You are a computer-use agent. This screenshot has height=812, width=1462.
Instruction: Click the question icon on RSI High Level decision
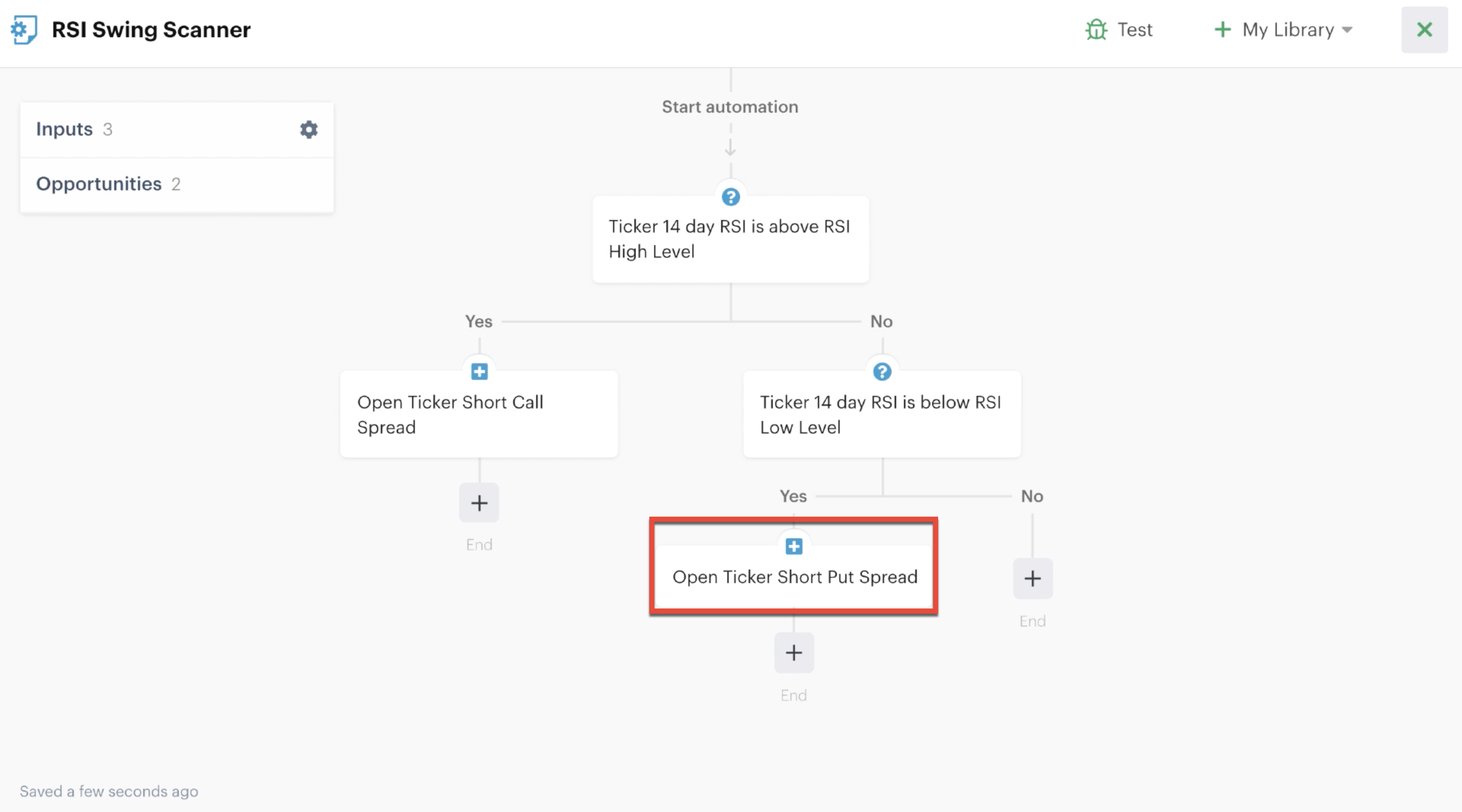(730, 197)
